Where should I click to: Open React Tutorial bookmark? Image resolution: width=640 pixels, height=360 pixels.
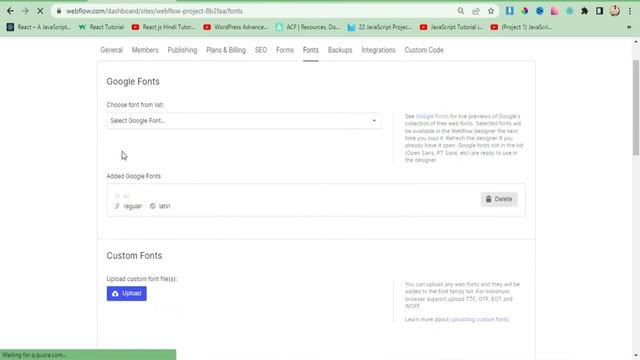101,27
